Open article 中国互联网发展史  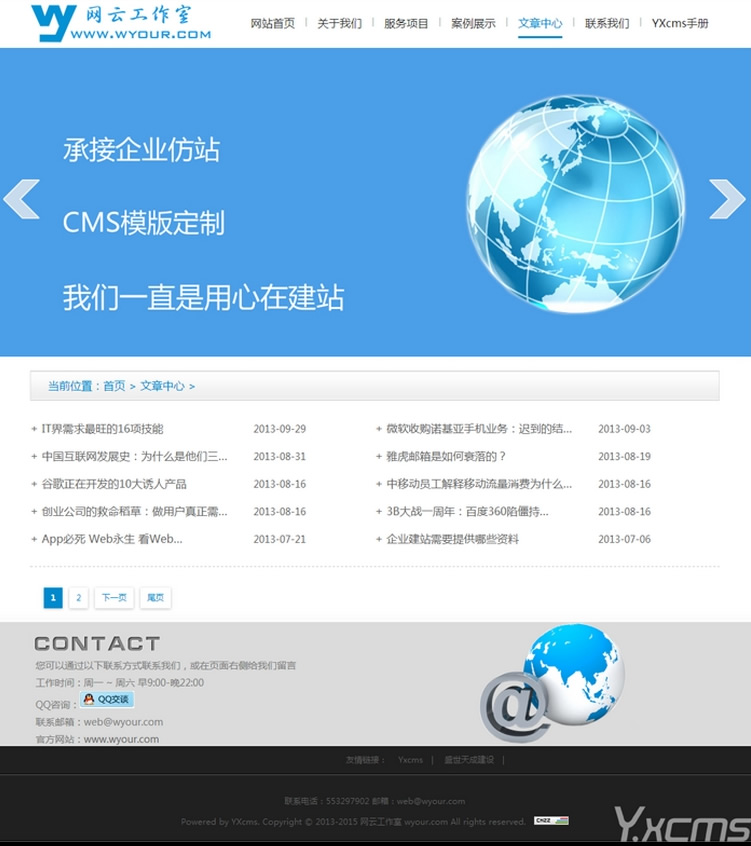[134, 456]
